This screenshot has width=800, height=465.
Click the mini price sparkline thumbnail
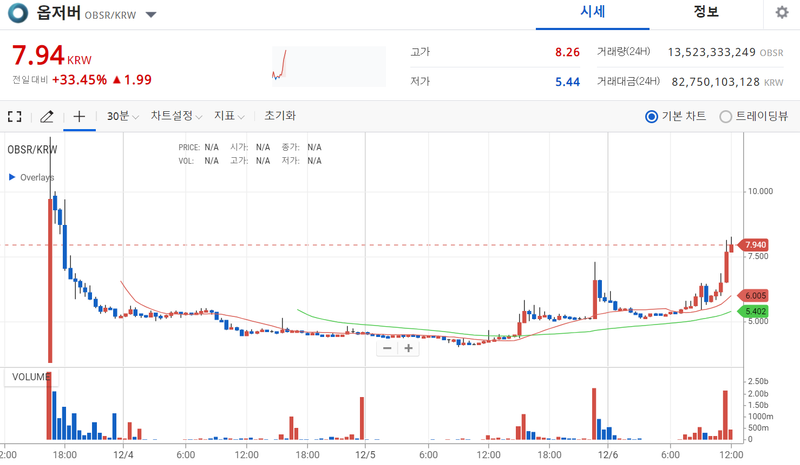329,66
